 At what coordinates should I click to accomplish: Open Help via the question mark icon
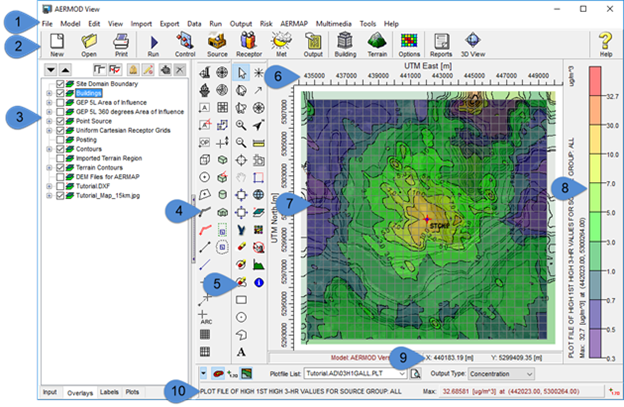[606, 45]
